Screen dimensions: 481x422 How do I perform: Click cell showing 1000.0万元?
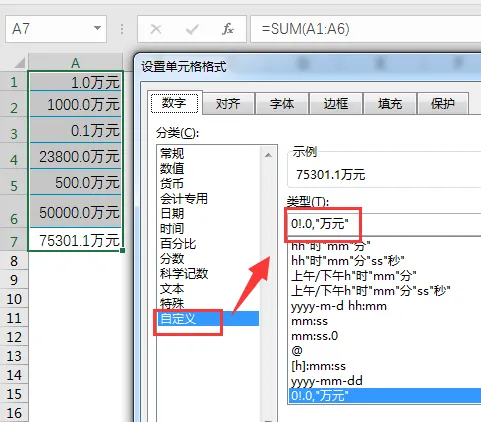(76, 104)
